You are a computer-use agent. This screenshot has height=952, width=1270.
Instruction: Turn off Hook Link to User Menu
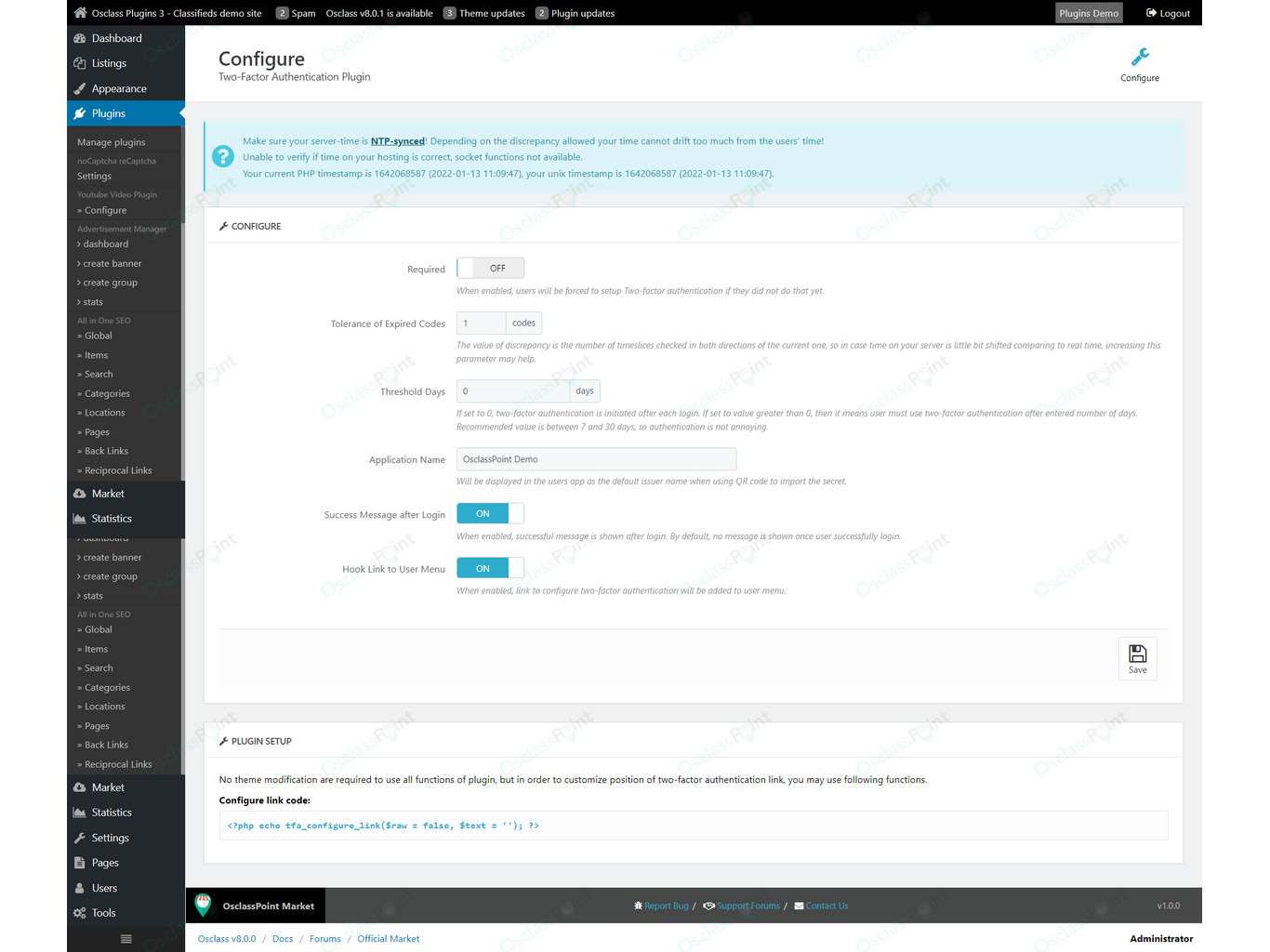[x=491, y=568]
